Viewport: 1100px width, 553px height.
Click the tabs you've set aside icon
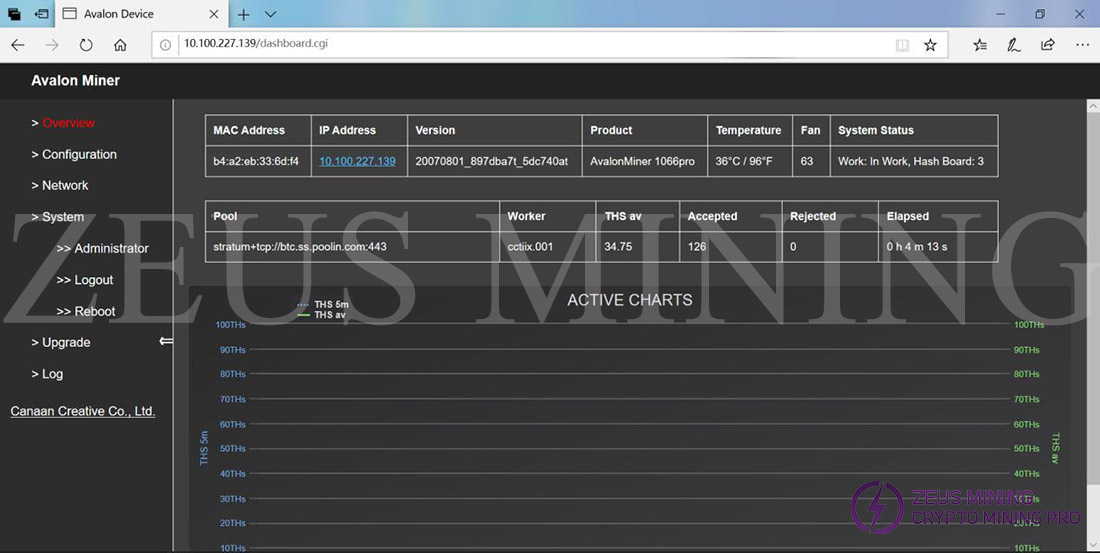[14, 14]
